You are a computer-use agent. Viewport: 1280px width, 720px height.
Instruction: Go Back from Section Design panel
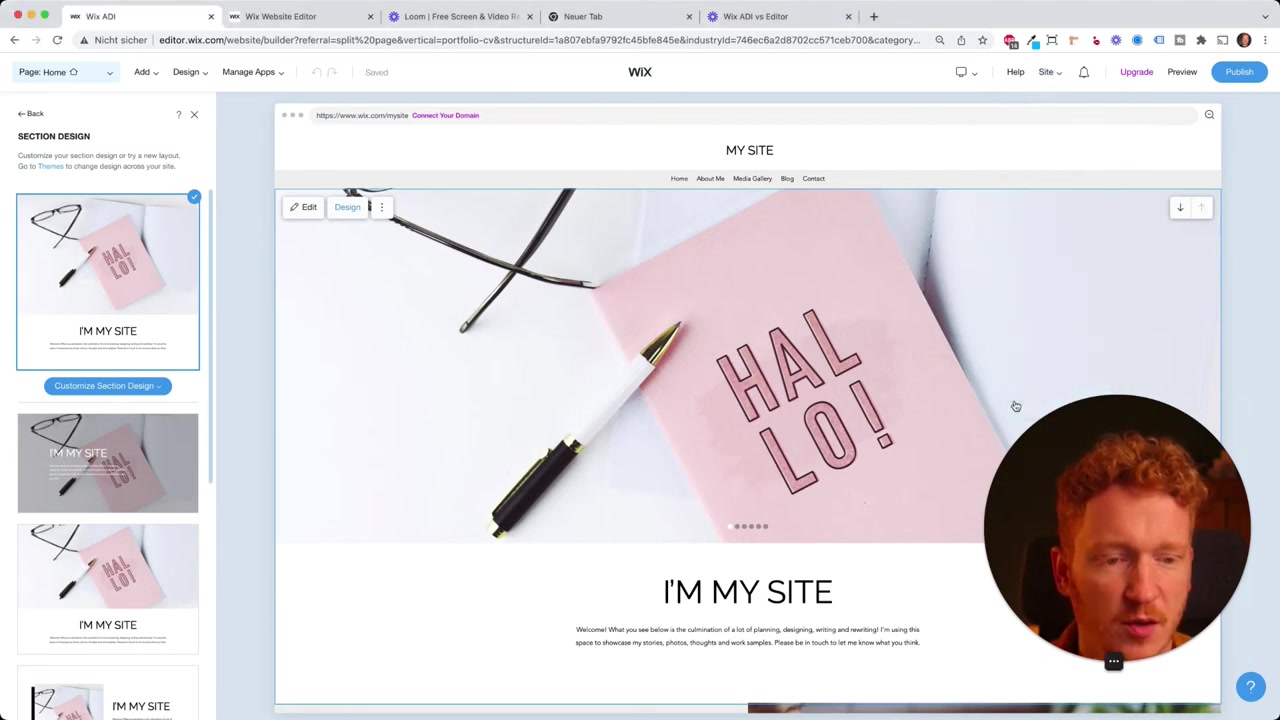[x=31, y=114]
